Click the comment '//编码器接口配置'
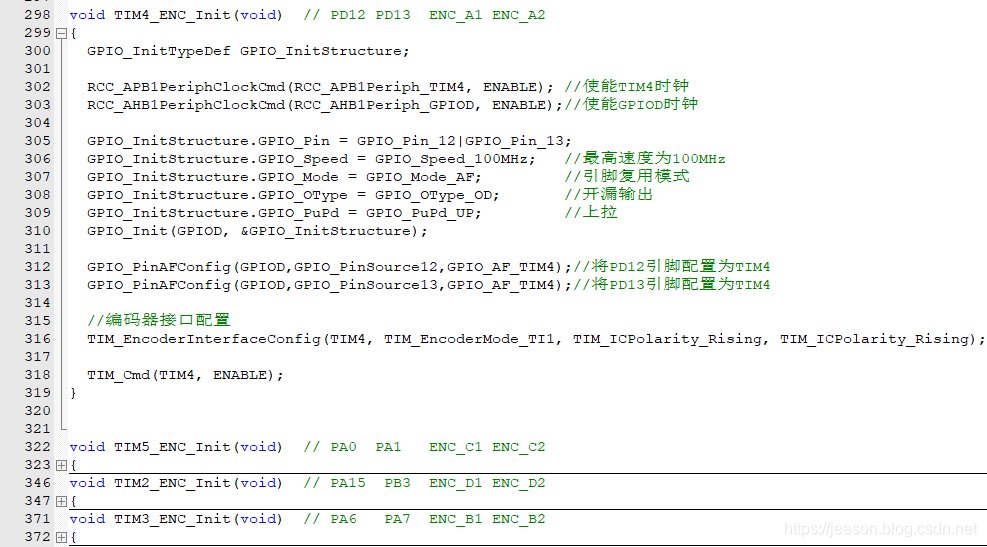987x547 pixels. pos(159,320)
